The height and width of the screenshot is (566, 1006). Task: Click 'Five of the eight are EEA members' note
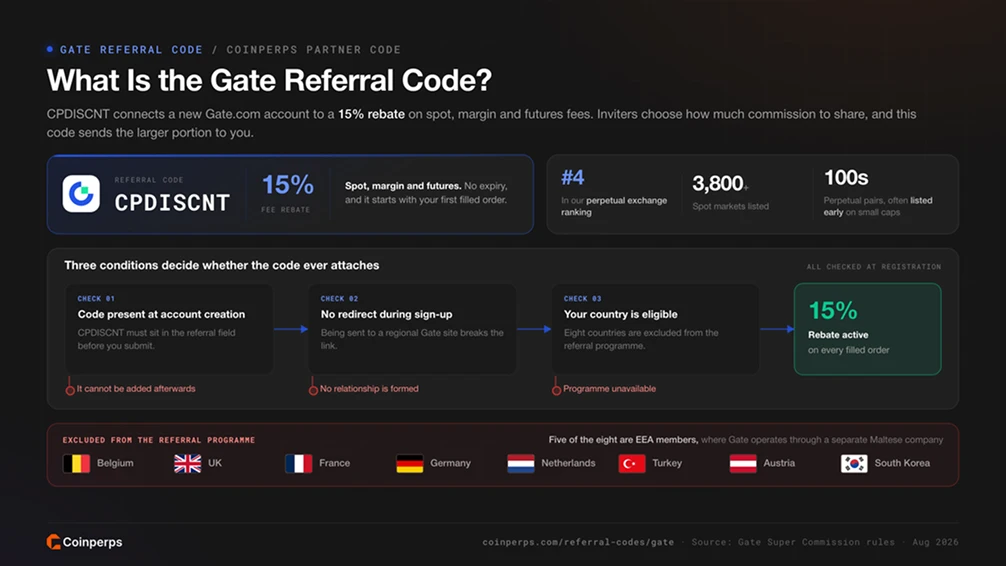pyautogui.click(x=623, y=440)
